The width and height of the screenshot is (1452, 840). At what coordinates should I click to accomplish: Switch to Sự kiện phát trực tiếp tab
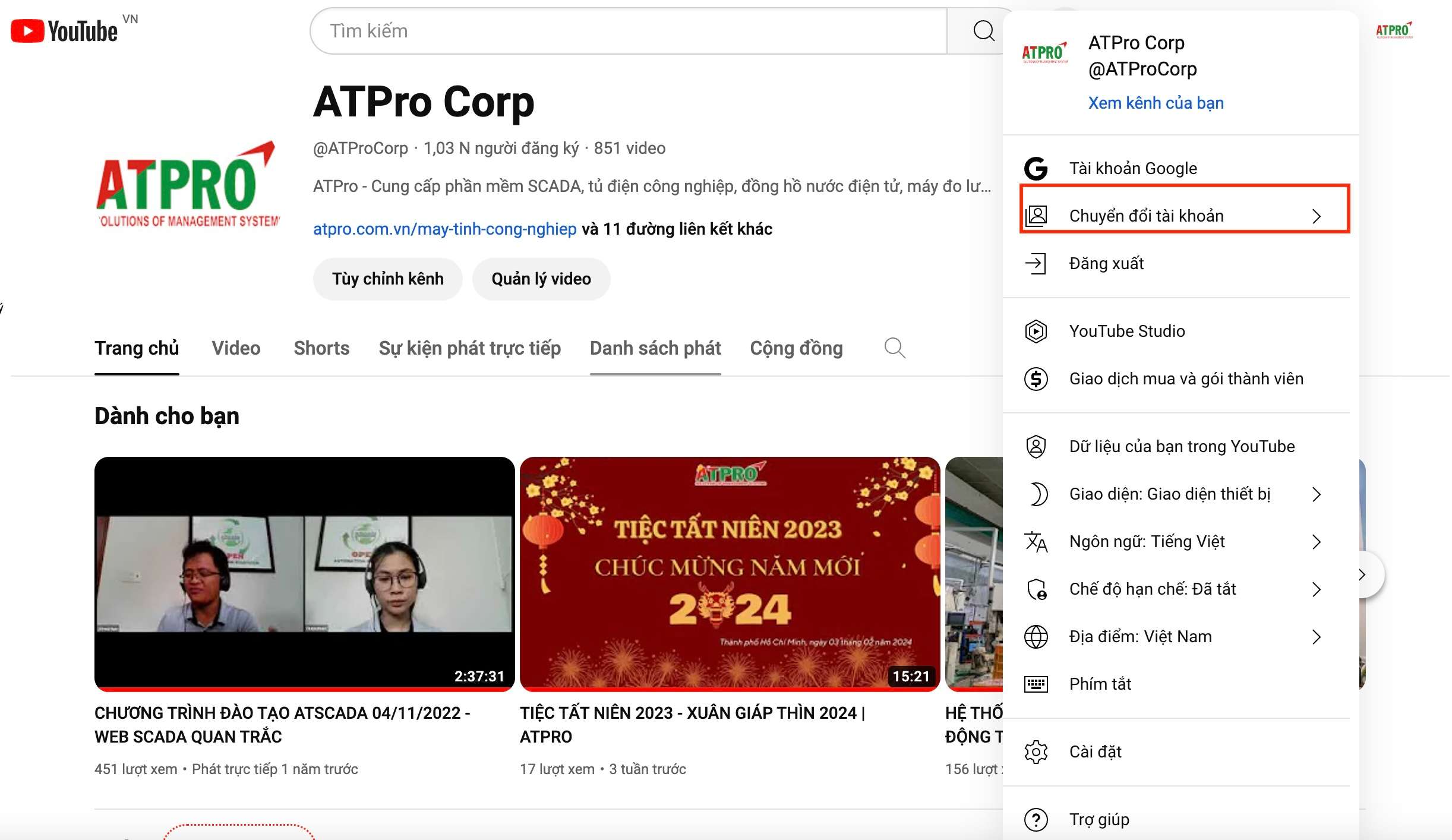pos(469,348)
